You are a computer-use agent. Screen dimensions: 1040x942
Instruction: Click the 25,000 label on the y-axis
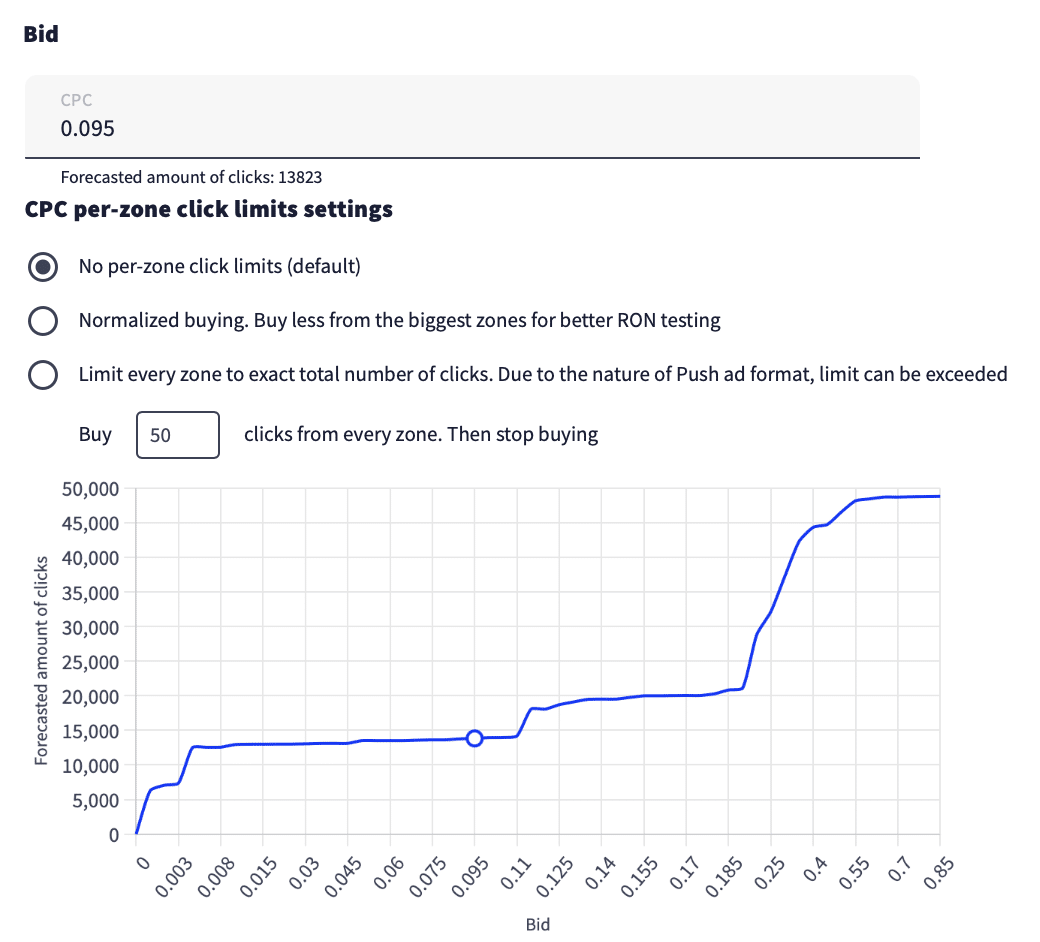pos(90,662)
